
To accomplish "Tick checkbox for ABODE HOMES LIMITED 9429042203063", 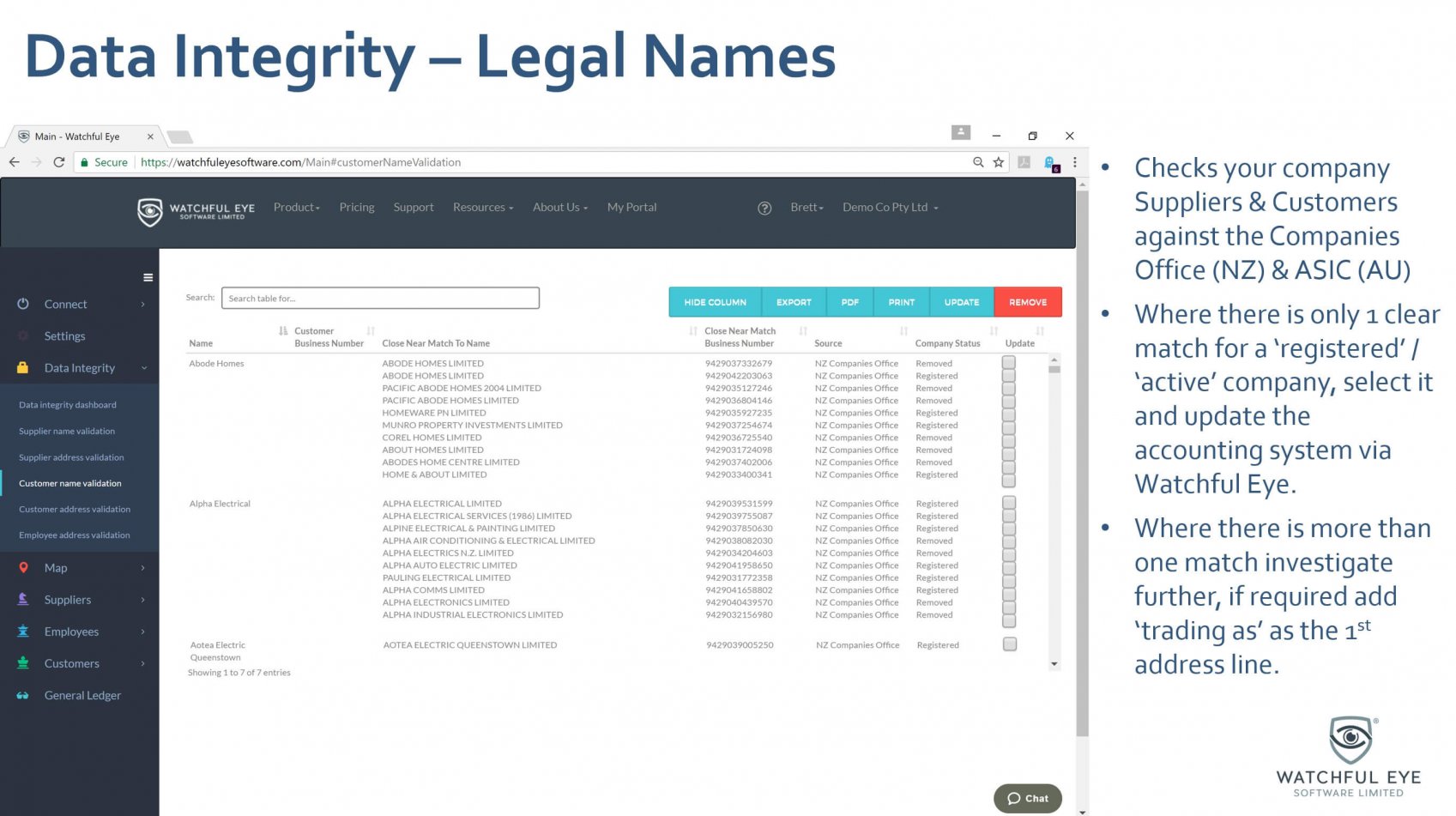I will [x=1009, y=376].
